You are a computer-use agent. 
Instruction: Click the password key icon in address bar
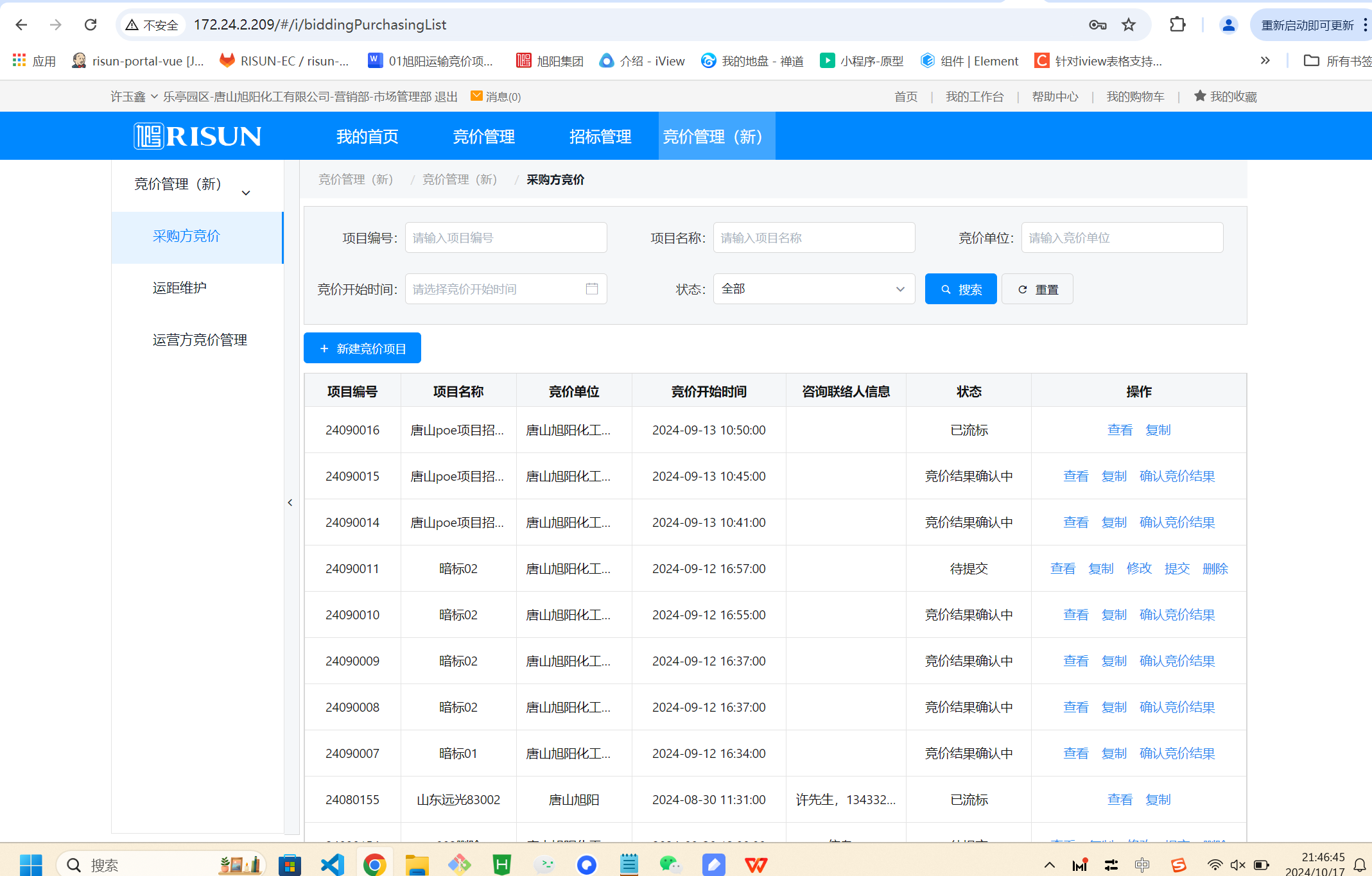point(1097,24)
